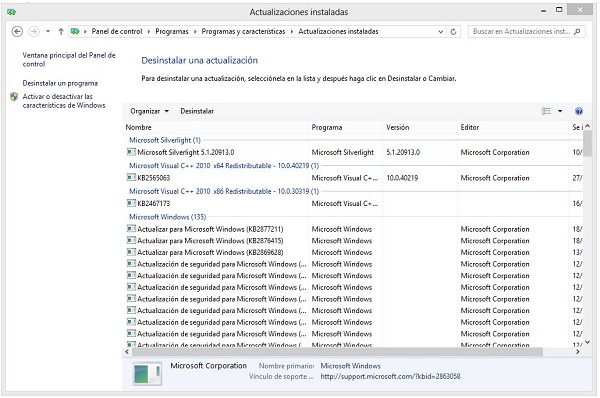The height and width of the screenshot is (398, 600).
Task: Collapse the Microsoft Windows (135) group
Action: pyautogui.click(x=168, y=217)
